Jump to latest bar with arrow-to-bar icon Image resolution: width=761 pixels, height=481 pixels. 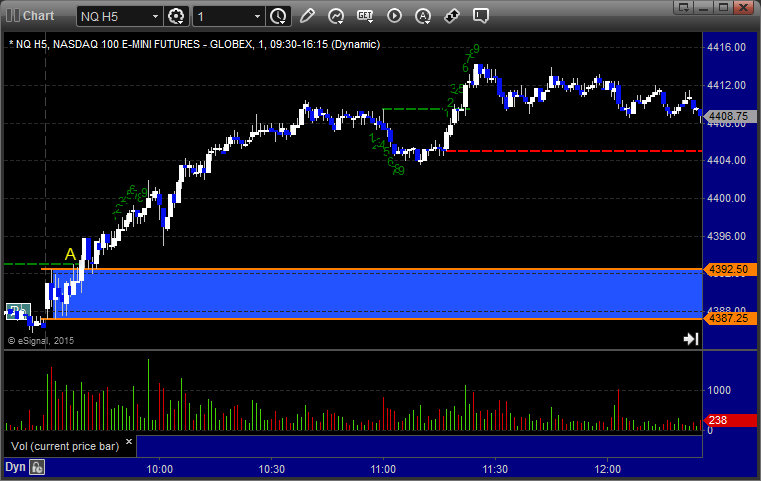[x=691, y=339]
